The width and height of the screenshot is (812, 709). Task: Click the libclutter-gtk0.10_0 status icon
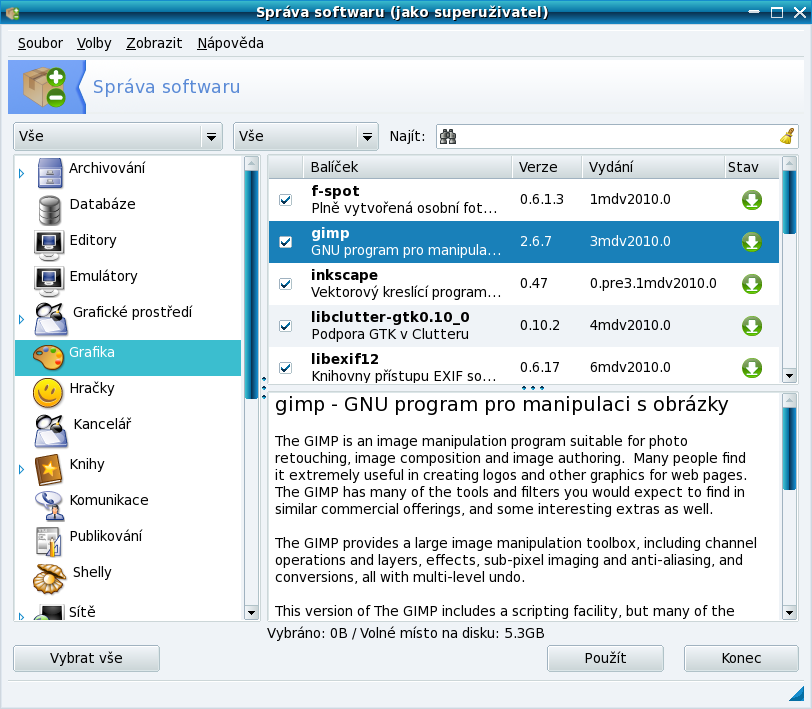coord(752,326)
